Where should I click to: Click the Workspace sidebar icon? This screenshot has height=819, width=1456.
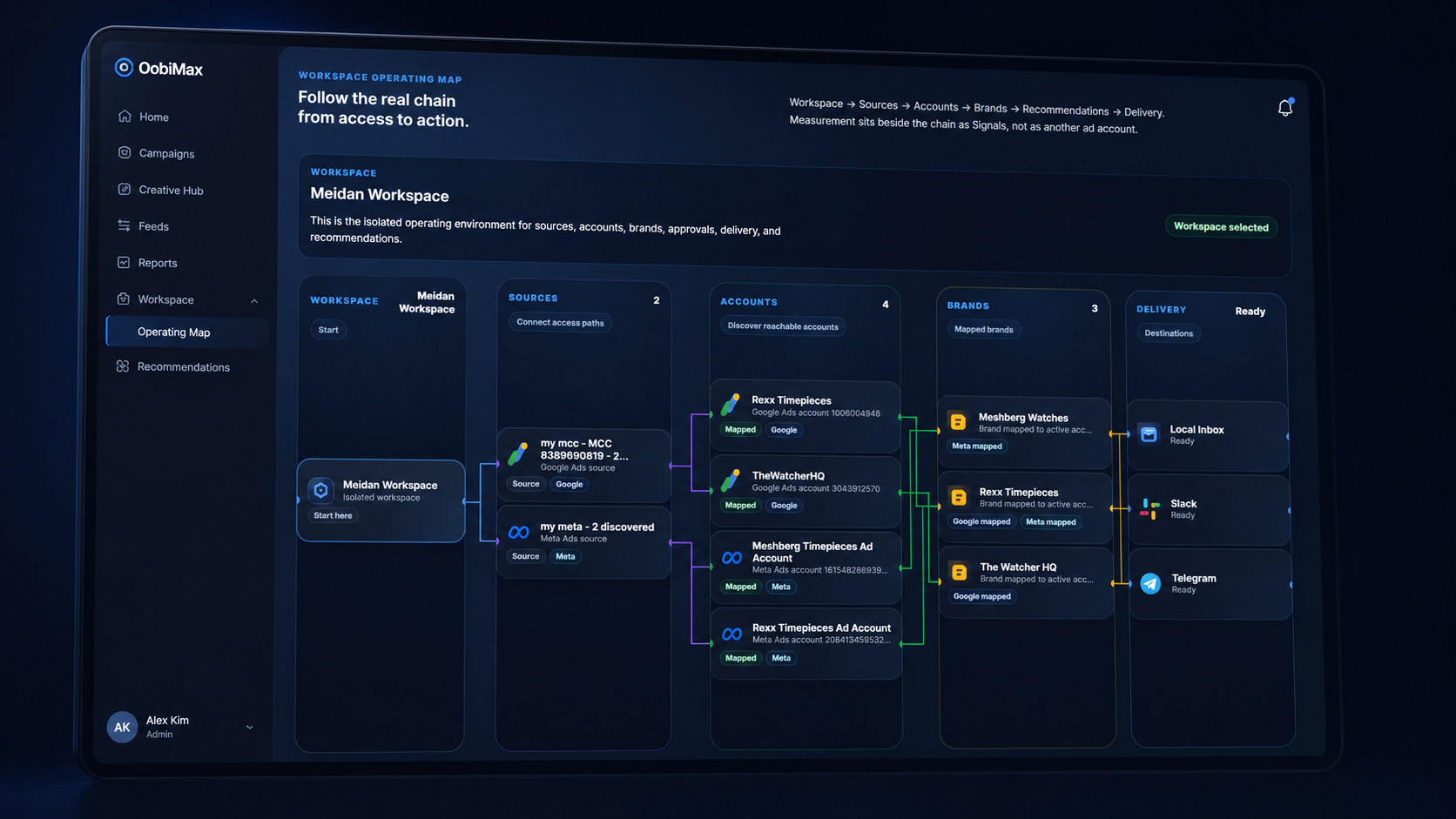(124, 299)
